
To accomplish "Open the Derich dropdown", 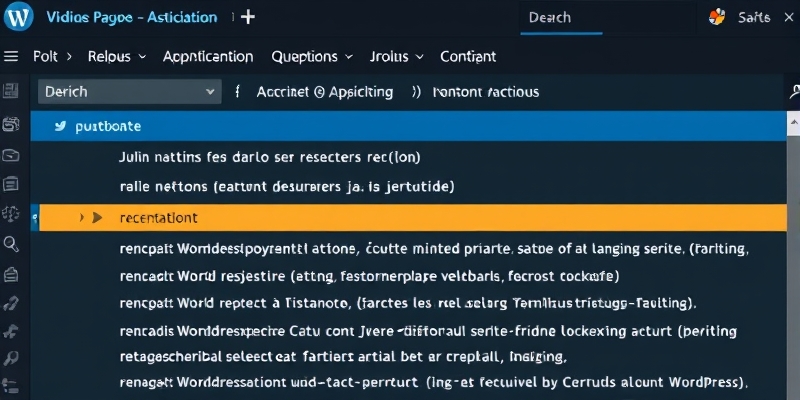I will click(x=130, y=92).
